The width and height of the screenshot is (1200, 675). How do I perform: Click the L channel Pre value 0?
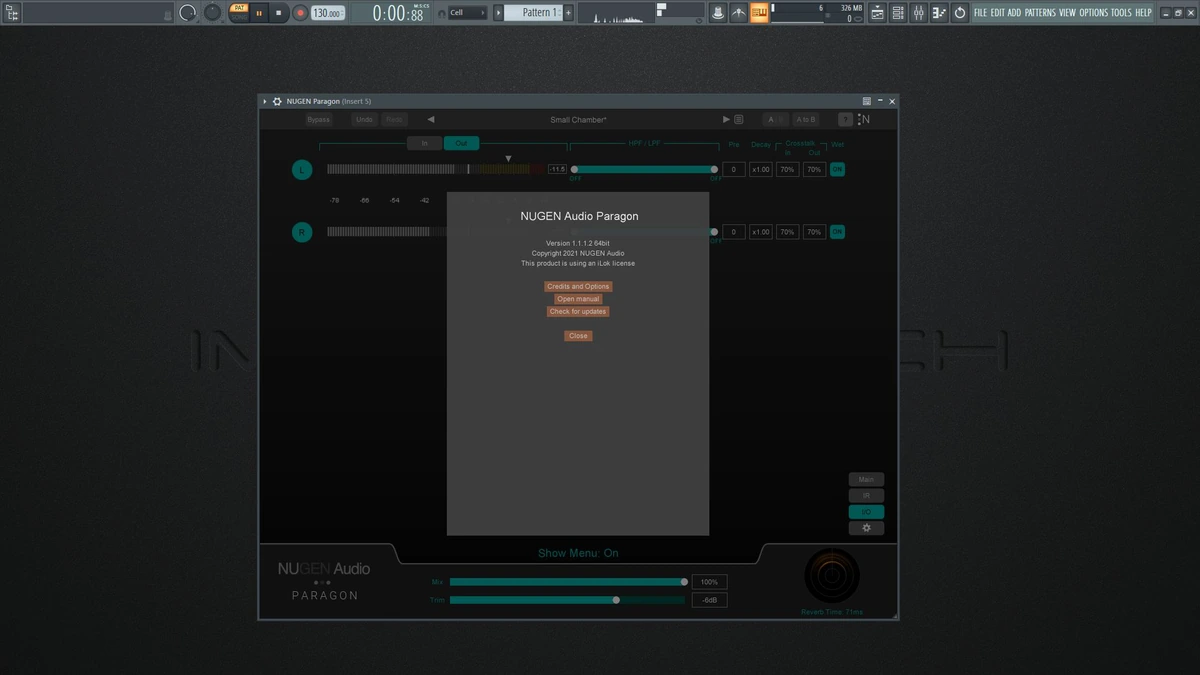[x=734, y=170]
